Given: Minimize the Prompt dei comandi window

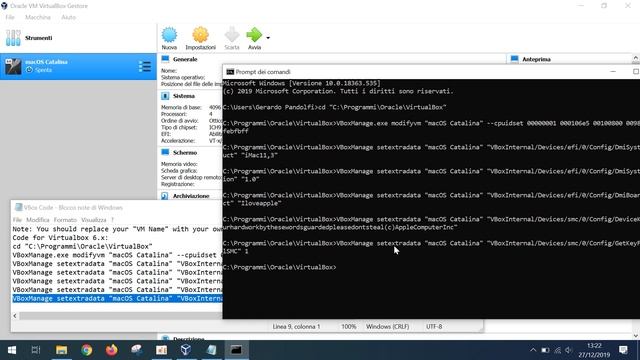Looking at the screenshot, I should 613,71.
